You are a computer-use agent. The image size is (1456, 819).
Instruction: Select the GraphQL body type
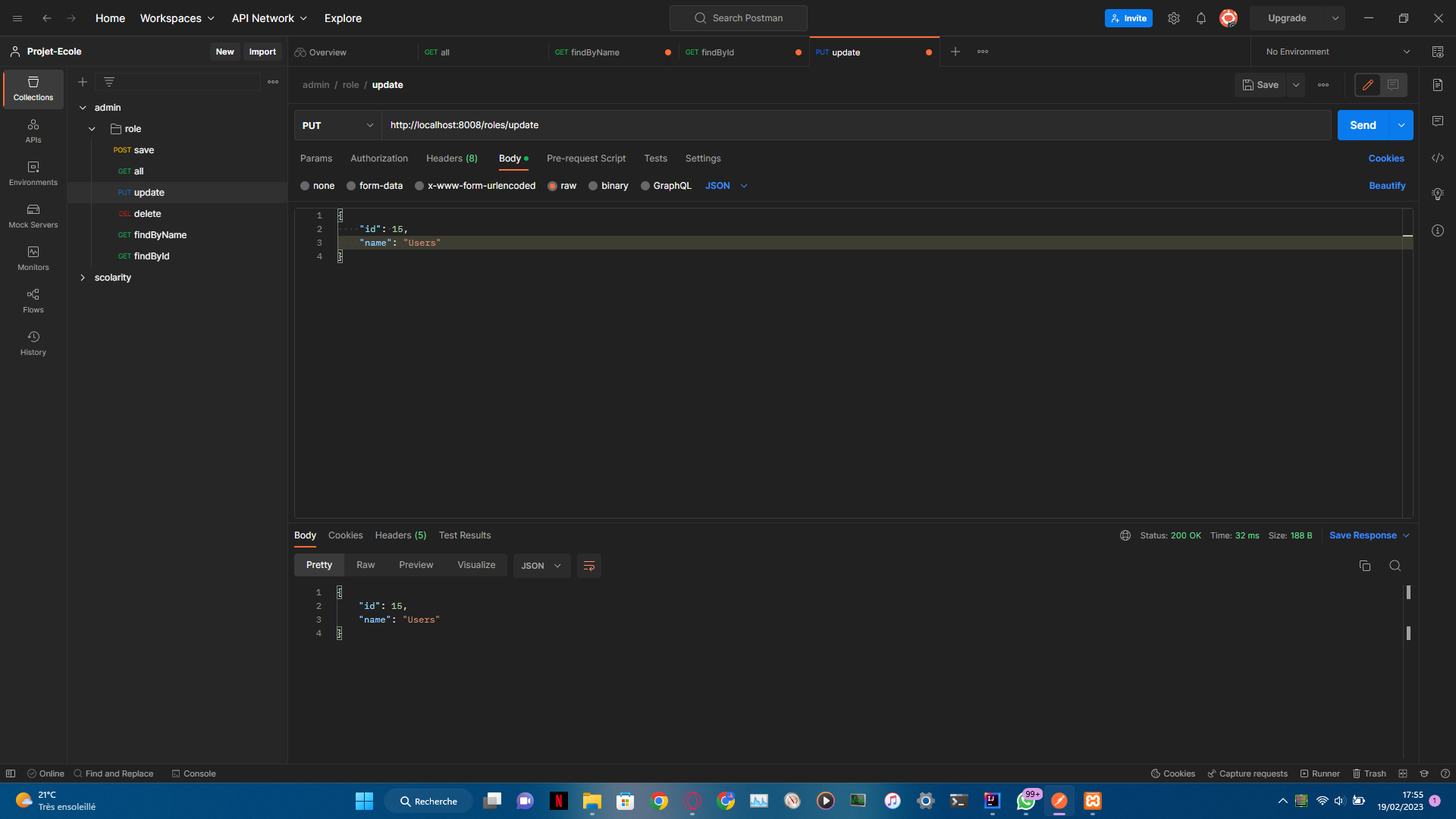click(x=666, y=186)
